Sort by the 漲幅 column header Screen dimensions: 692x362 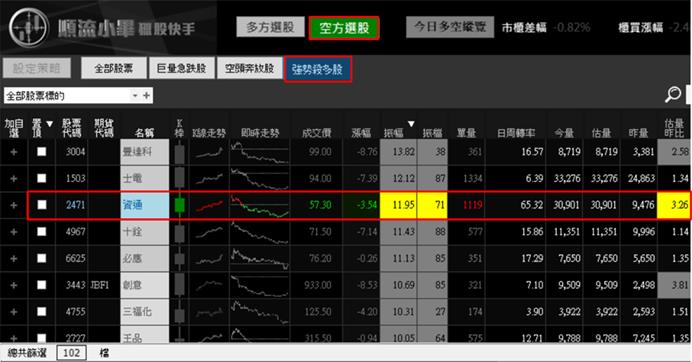pos(361,132)
